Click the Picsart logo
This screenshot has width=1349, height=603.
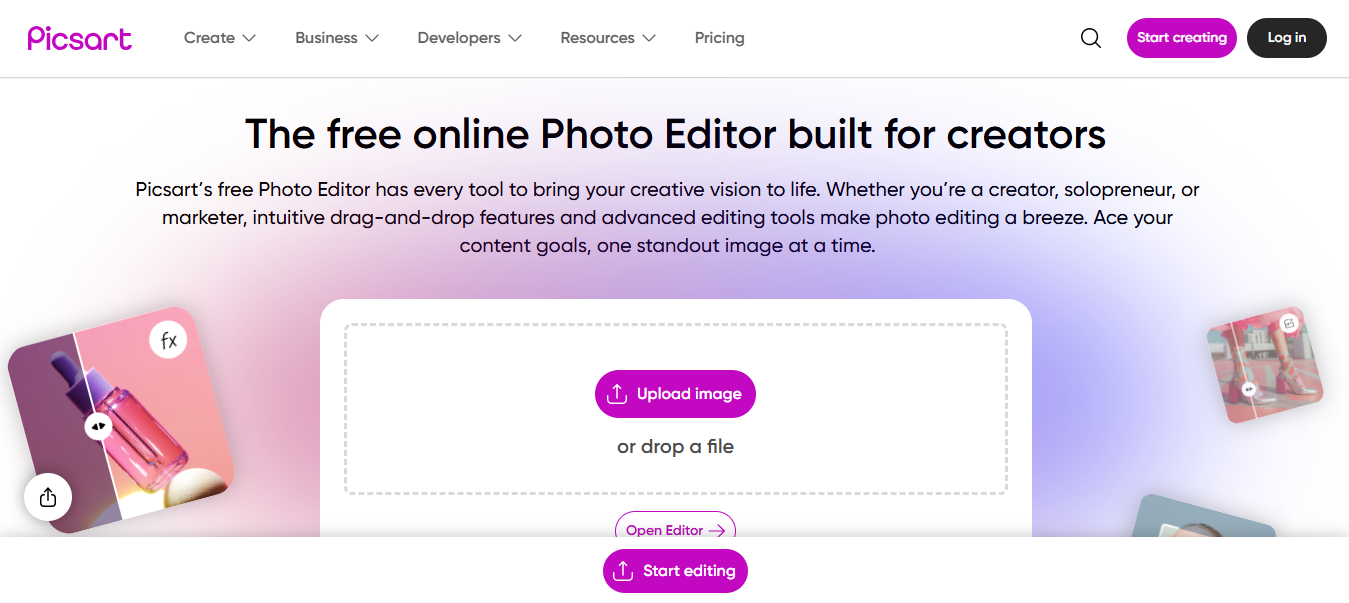pos(79,37)
